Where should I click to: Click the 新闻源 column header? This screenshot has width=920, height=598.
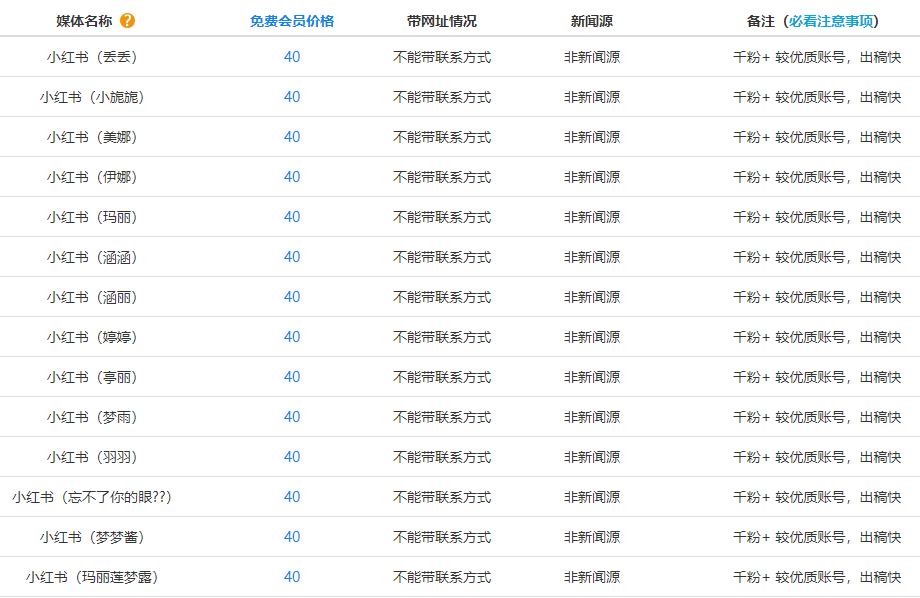(592, 21)
